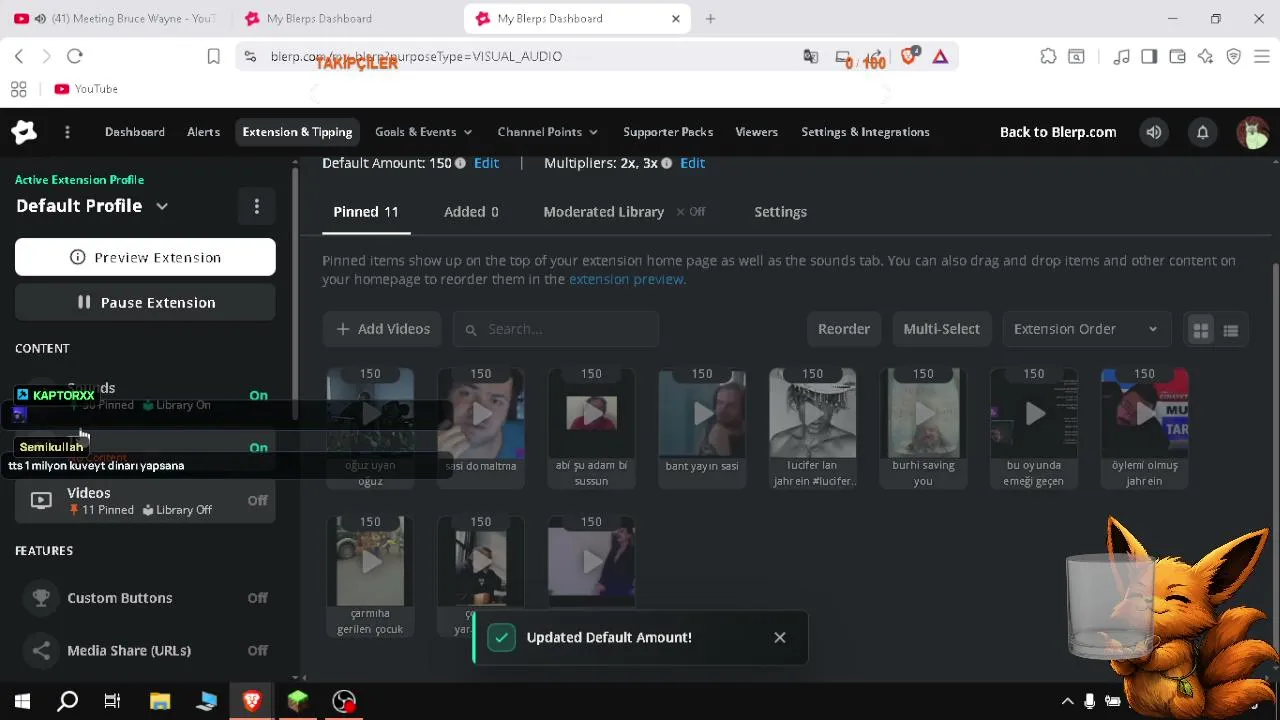
Task: Edit the Default Amount value
Action: pyautogui.click(x=486, y=163)
